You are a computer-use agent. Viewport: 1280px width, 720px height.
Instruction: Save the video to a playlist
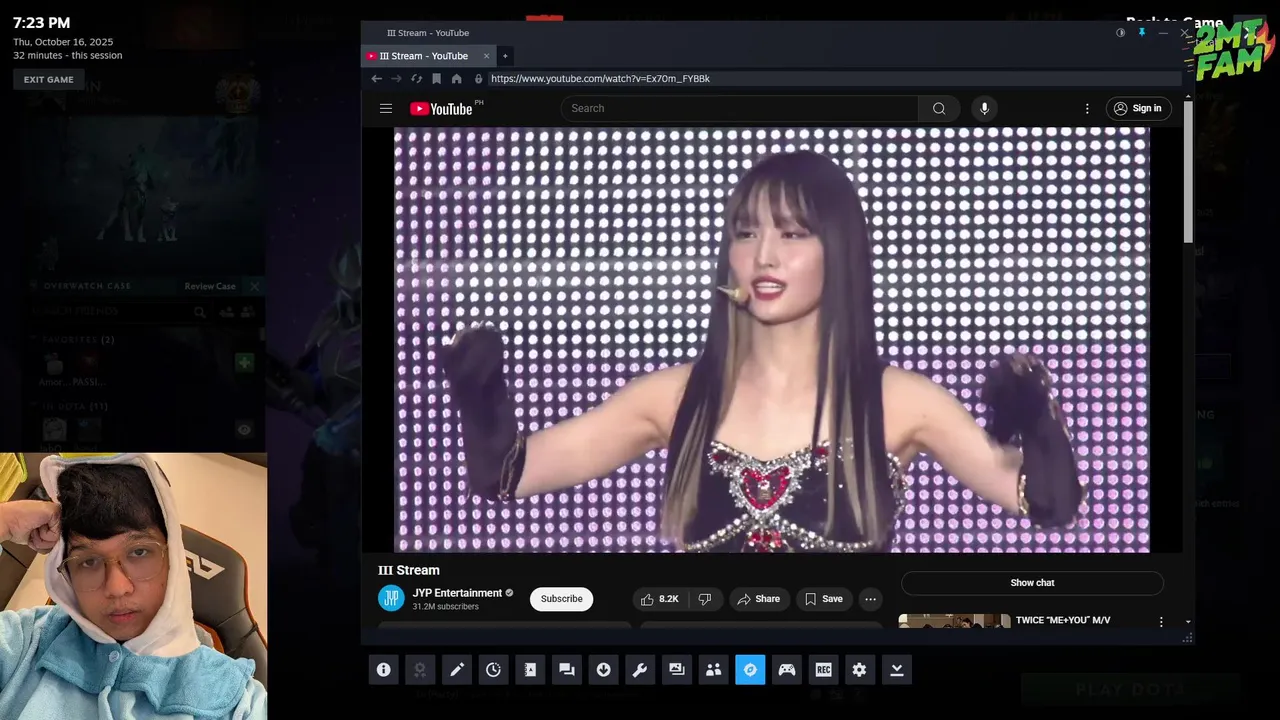(824, 599)
